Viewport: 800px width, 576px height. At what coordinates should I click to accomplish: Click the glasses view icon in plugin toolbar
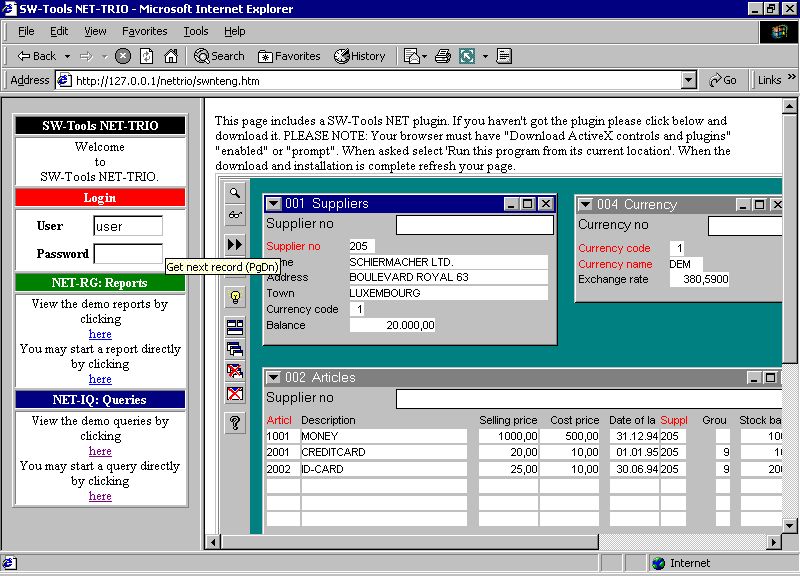point(235,214)
